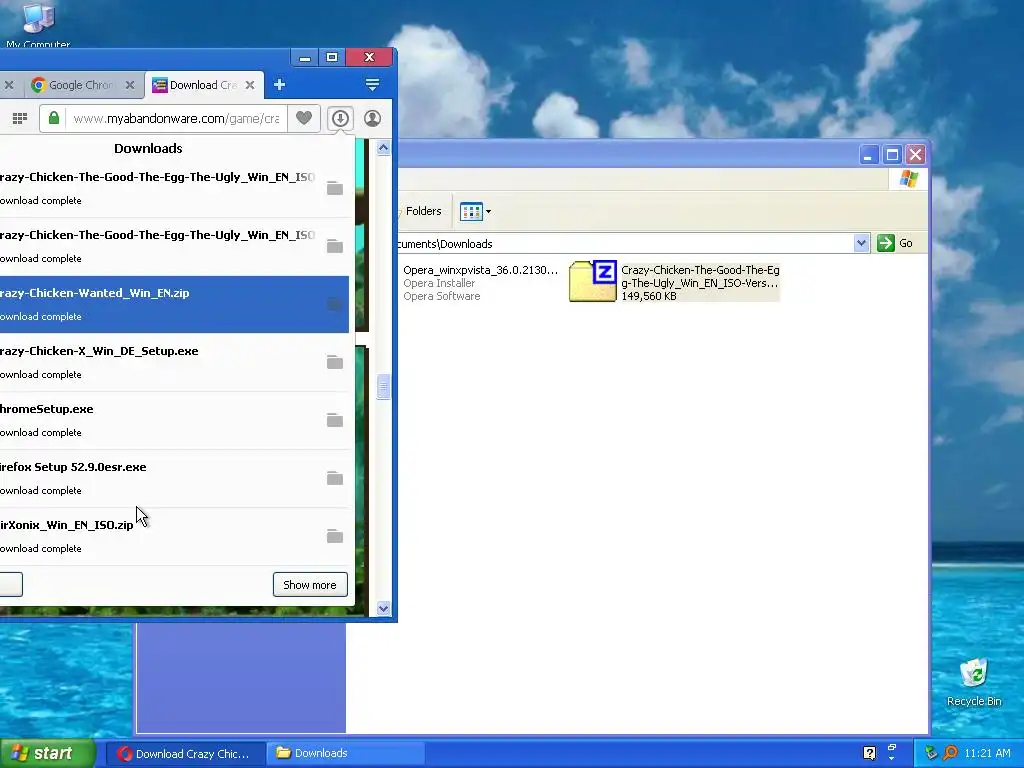The width and height of the screenshot is (1024, 768).
Task: Select Crazy-Chicken-Wanted_Win_EN.zip download entry
Action: pyautogui.click(x=174, y=304)
